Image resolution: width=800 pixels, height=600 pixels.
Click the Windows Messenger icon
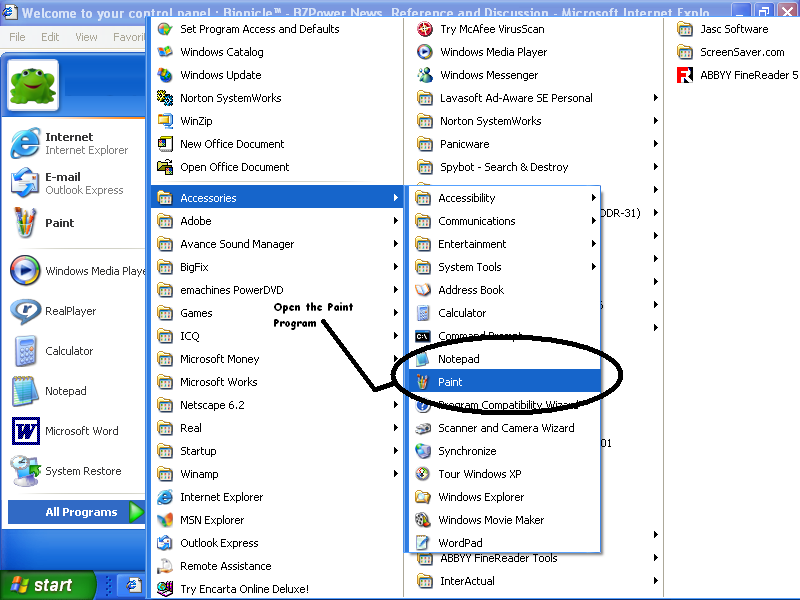click(424, 75)
